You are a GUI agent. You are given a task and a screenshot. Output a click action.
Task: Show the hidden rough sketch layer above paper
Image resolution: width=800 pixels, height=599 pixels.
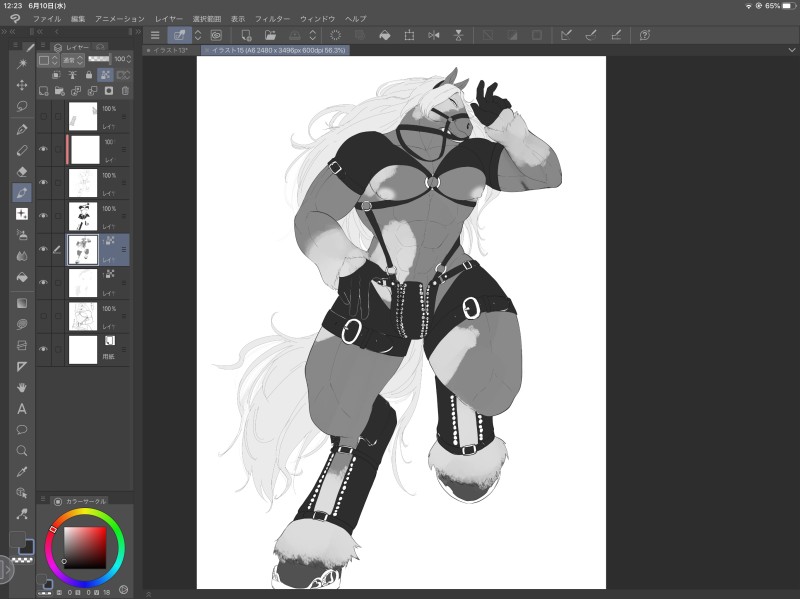pos(43,316)
